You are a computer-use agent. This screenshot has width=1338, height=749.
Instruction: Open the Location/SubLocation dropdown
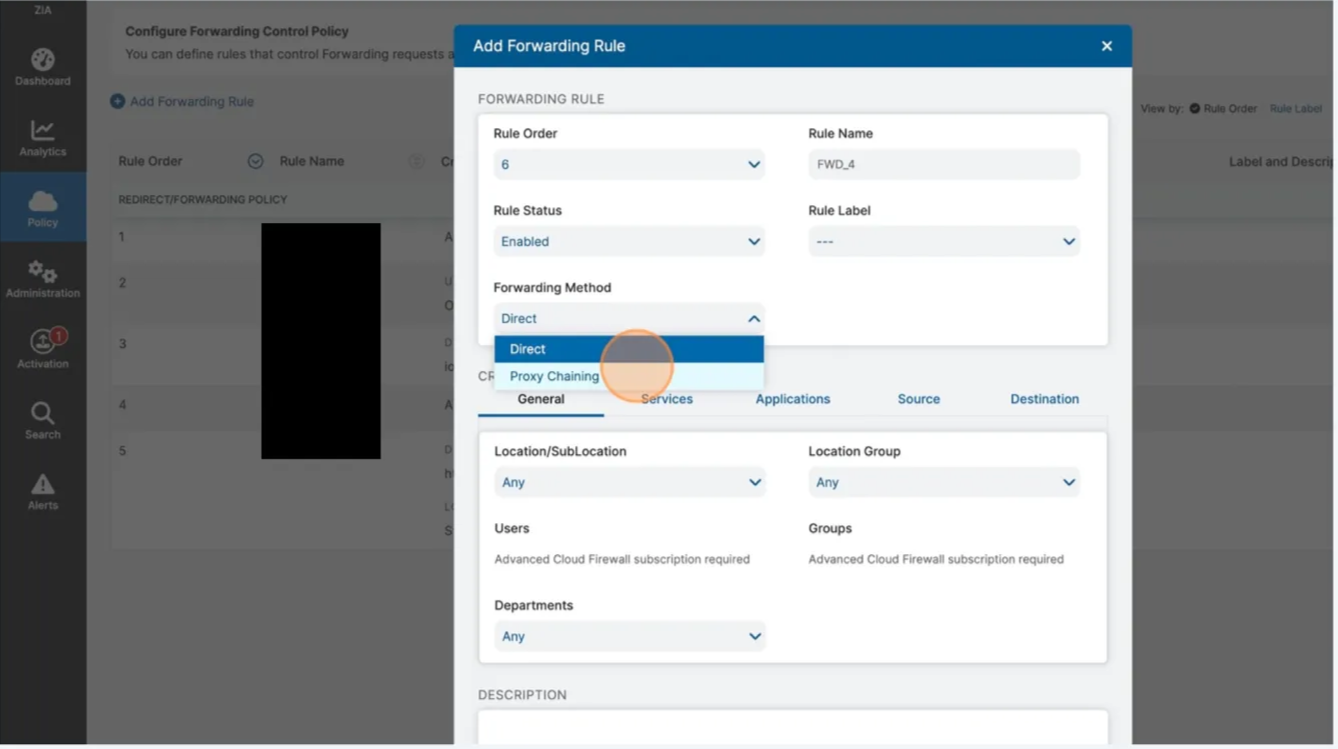pos(629,482)
